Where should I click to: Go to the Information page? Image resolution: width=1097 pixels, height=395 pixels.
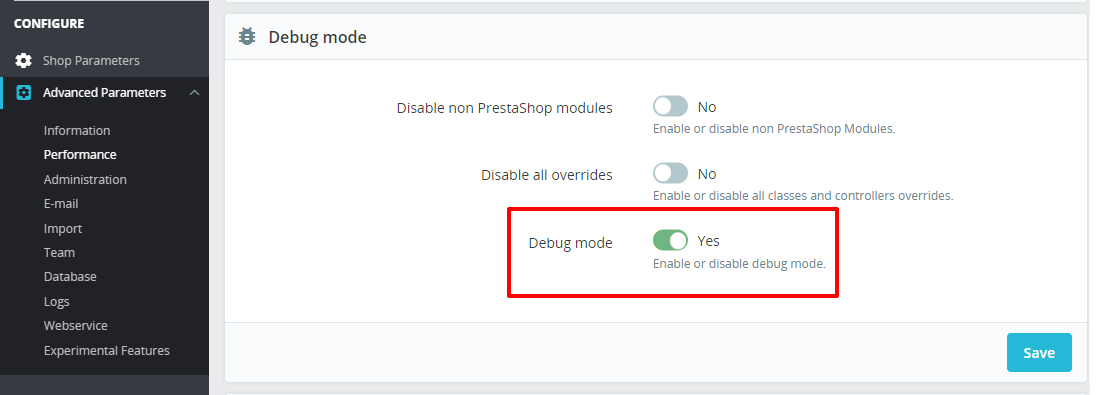tap(77, 131)
